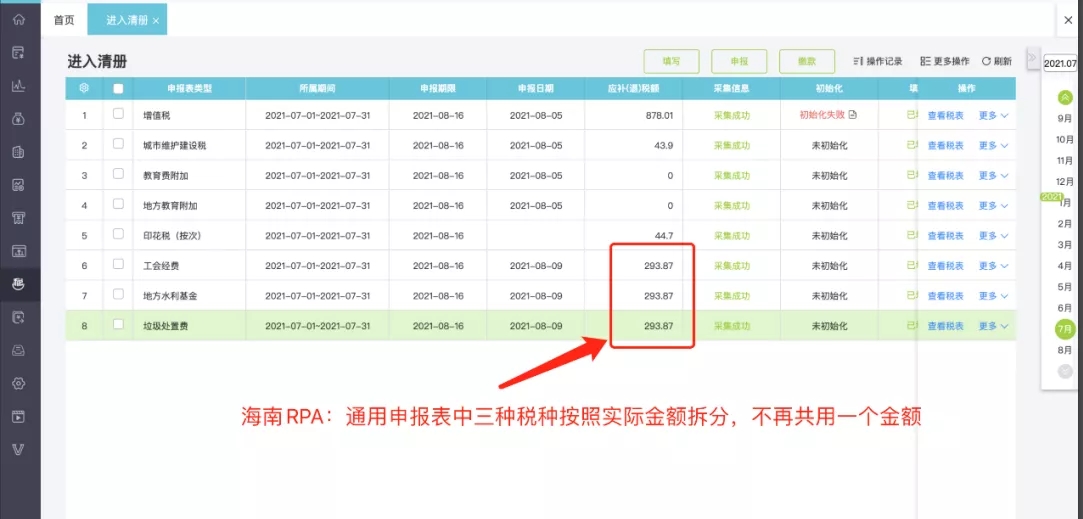Check the 增值税 row checkbox
Viewport: 1083px width, 519px height.
tap(118, 114)
